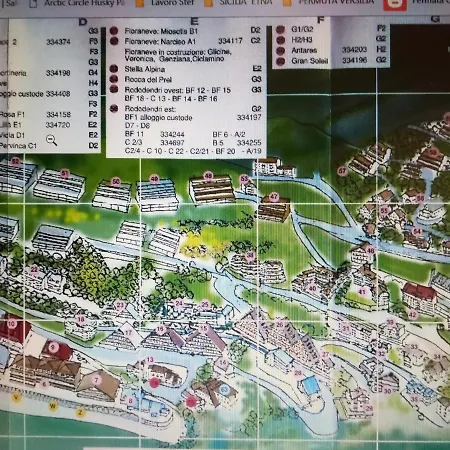Select map marker 42 near red-roof building
The height and width of the screenshot is (450, 450).
click(x=413, y=314)
